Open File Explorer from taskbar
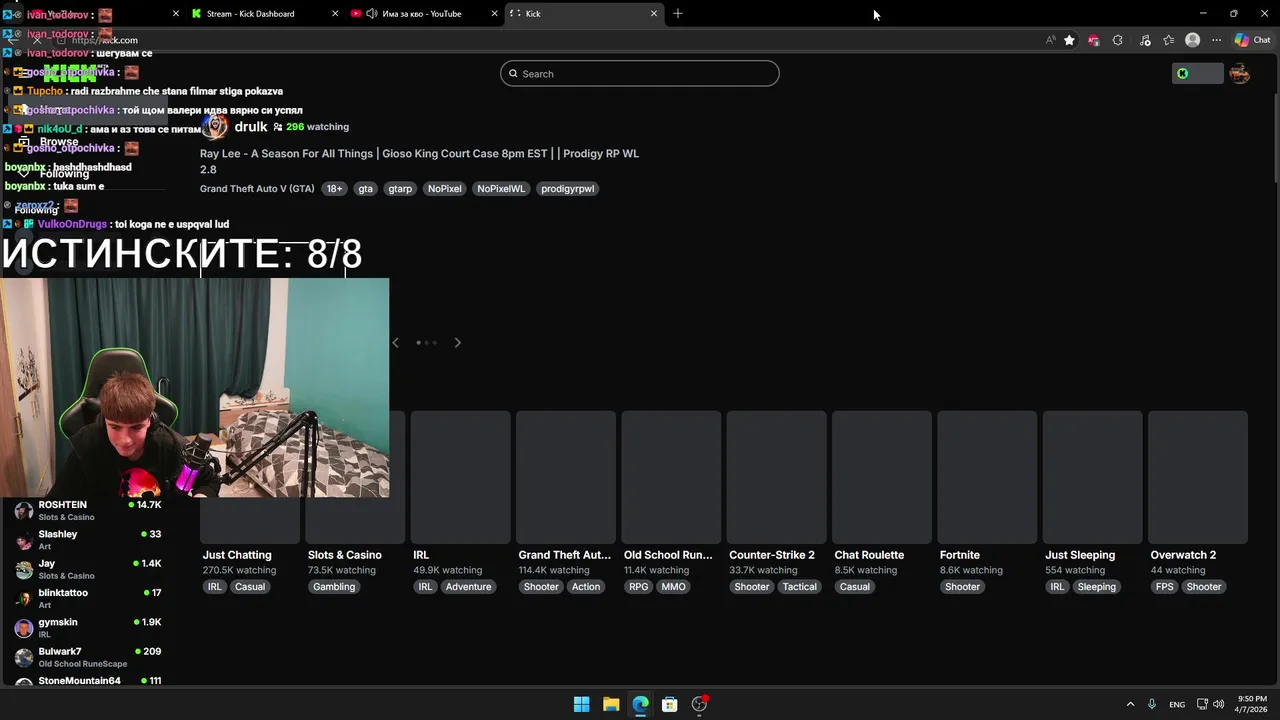 tap(611, 704)
